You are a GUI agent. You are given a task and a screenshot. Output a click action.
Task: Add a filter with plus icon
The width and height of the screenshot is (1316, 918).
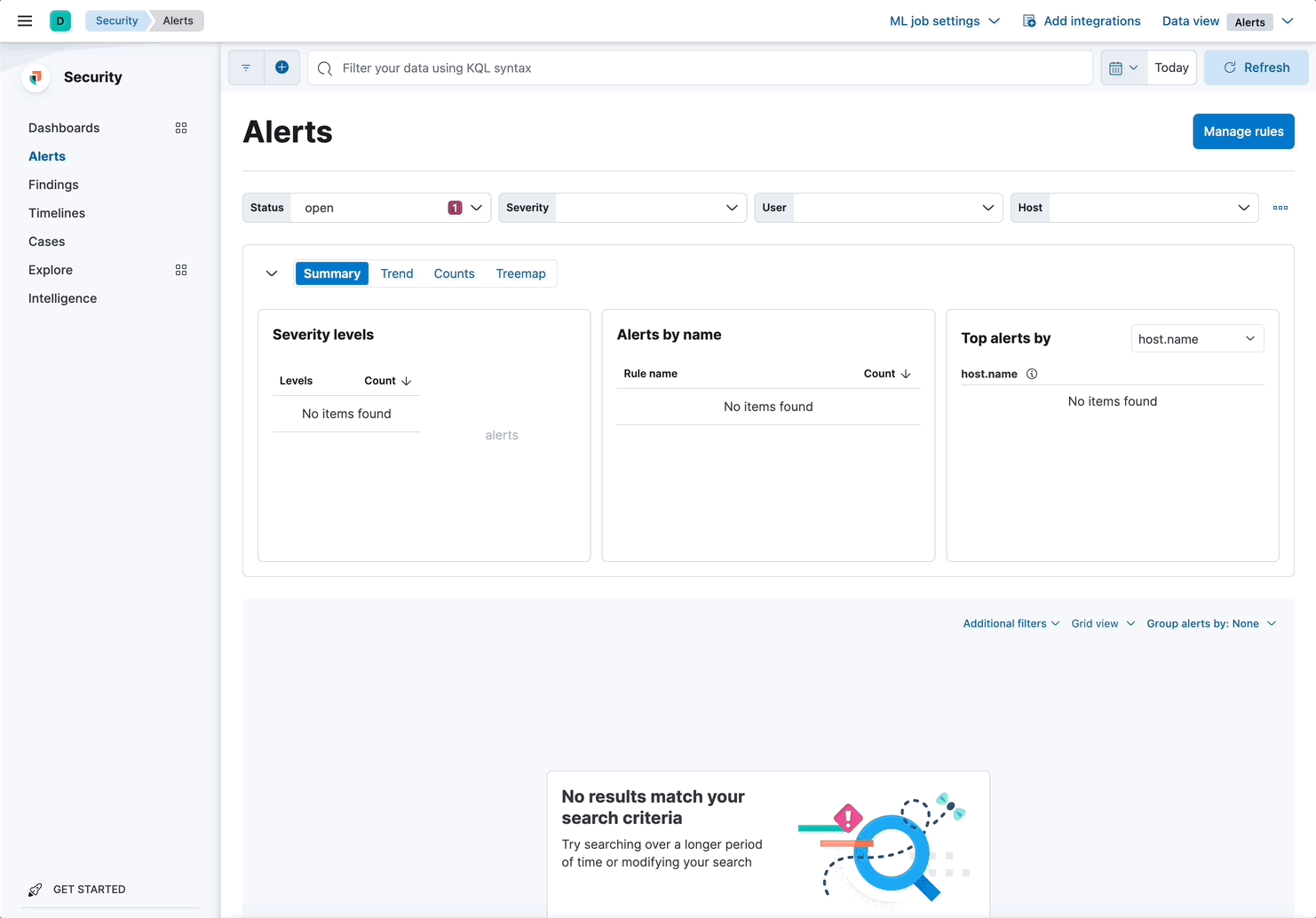(281, 67)
